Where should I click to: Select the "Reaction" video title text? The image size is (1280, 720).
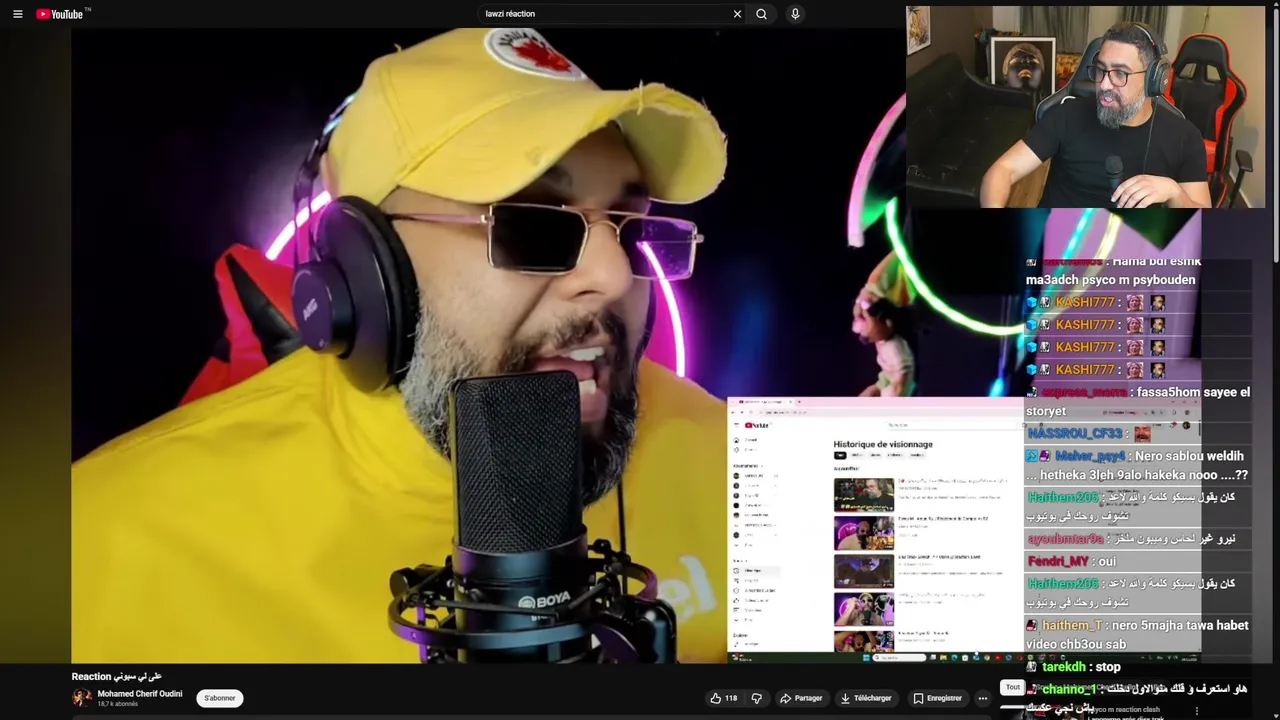(116, 677)
